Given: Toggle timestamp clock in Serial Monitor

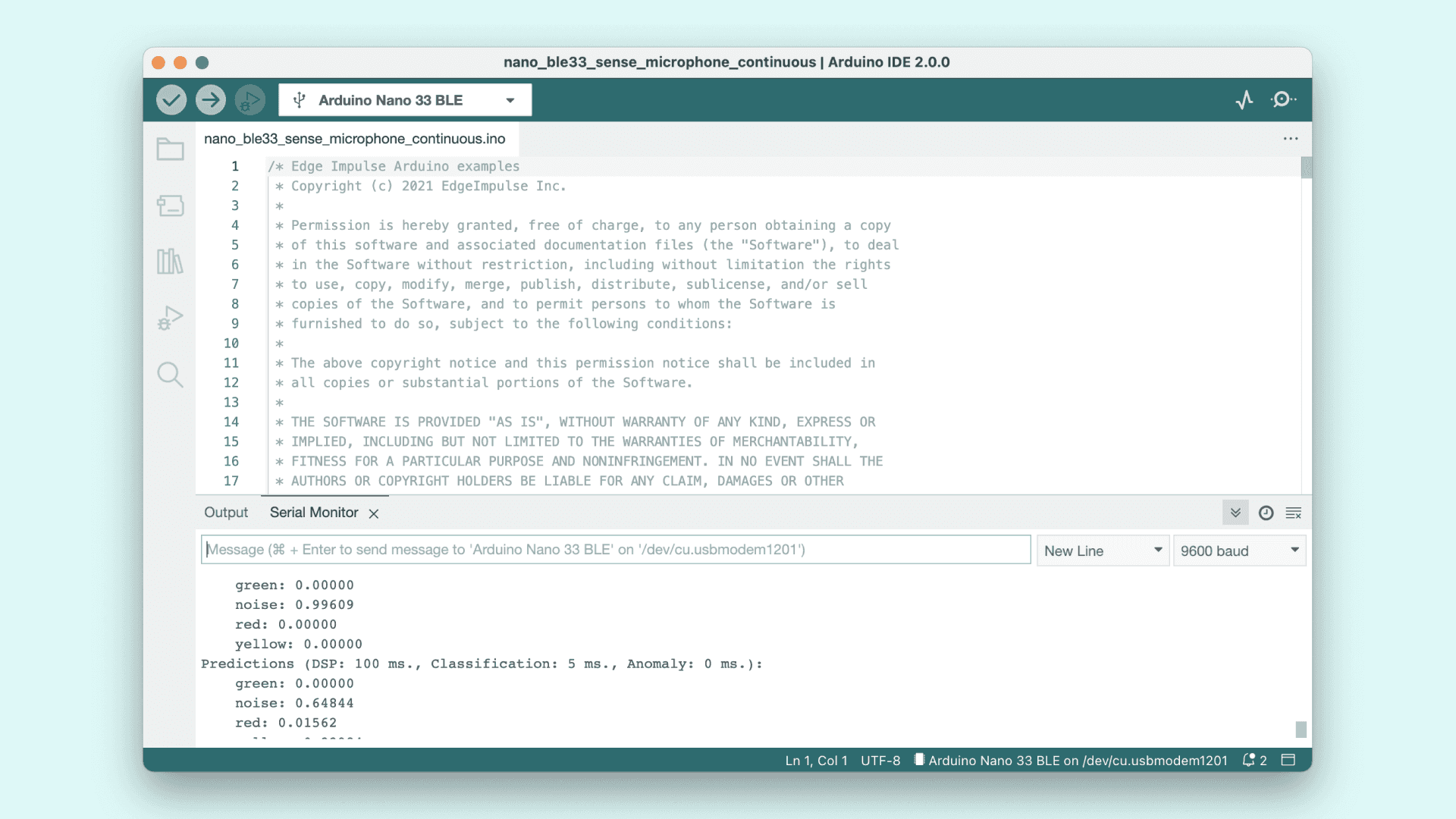Looking at the screenshot, I should [1266, 513].
